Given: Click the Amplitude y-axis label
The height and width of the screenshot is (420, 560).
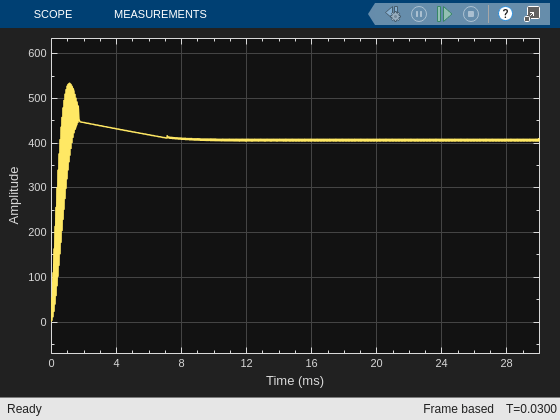Looking at the screenshot, I should click(14, 195).
